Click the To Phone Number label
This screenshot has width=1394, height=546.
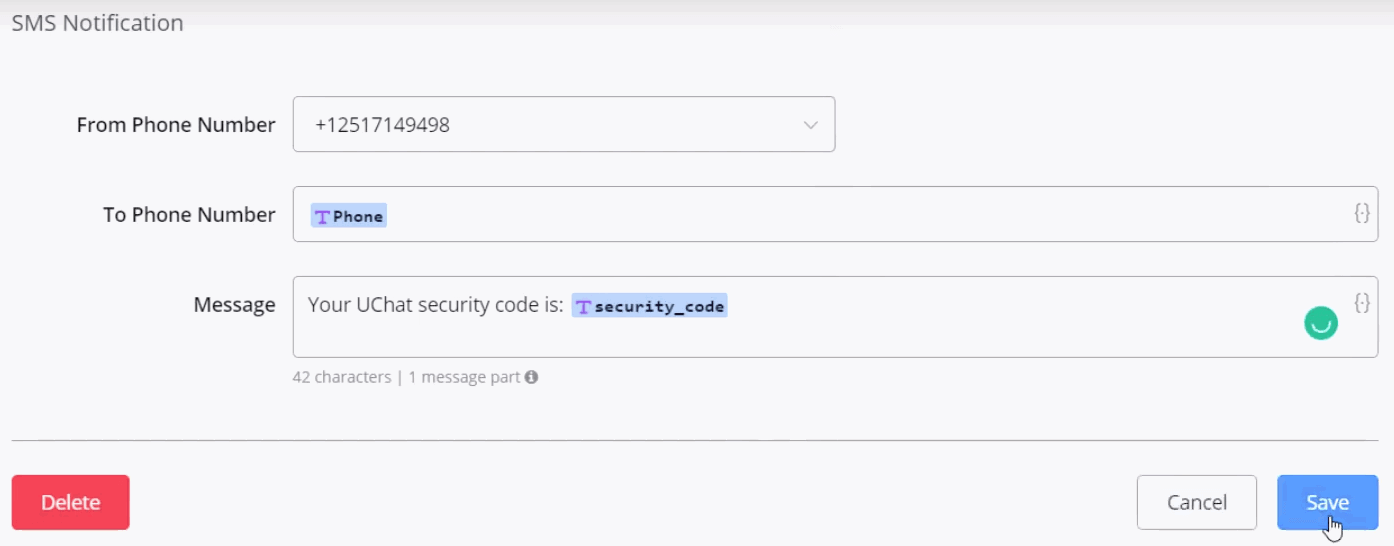click(189, 215)
